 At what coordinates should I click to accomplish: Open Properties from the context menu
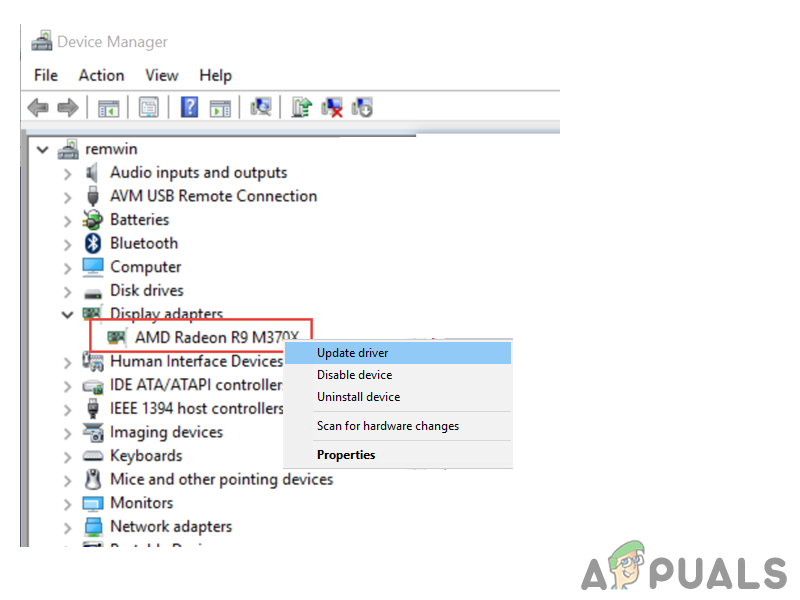coord(398,455)
